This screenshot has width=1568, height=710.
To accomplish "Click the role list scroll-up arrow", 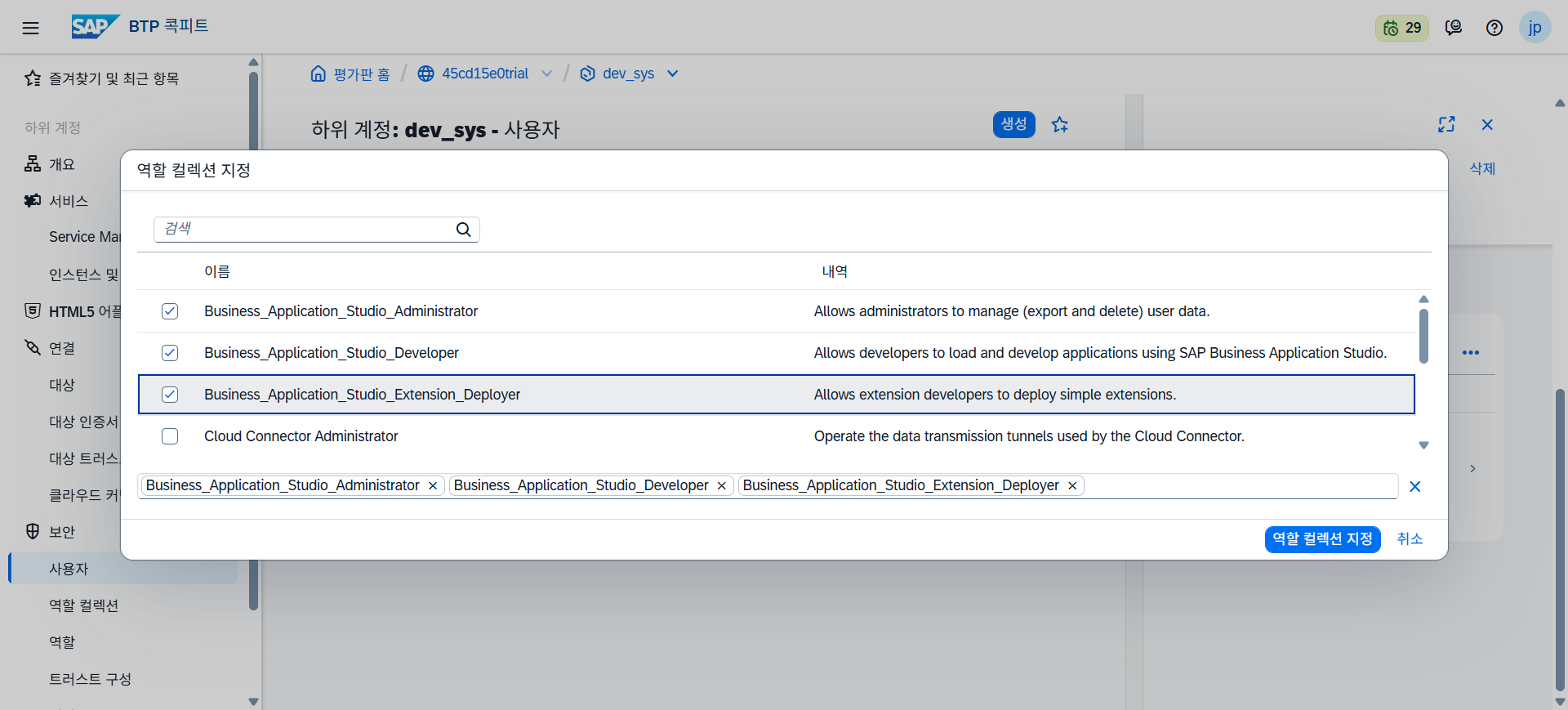I will 1423,299.
